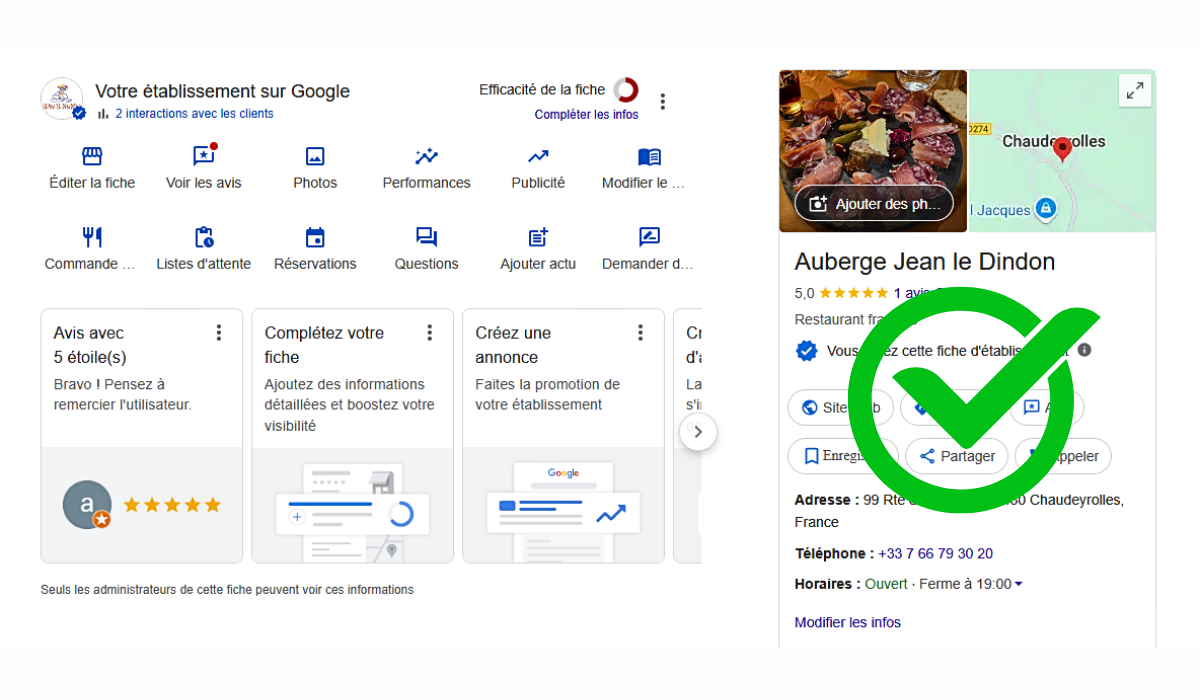Viewport: 1200px width, 700px height.
Task: Open options on the Complétez votre fiche card
Action: 430,333
